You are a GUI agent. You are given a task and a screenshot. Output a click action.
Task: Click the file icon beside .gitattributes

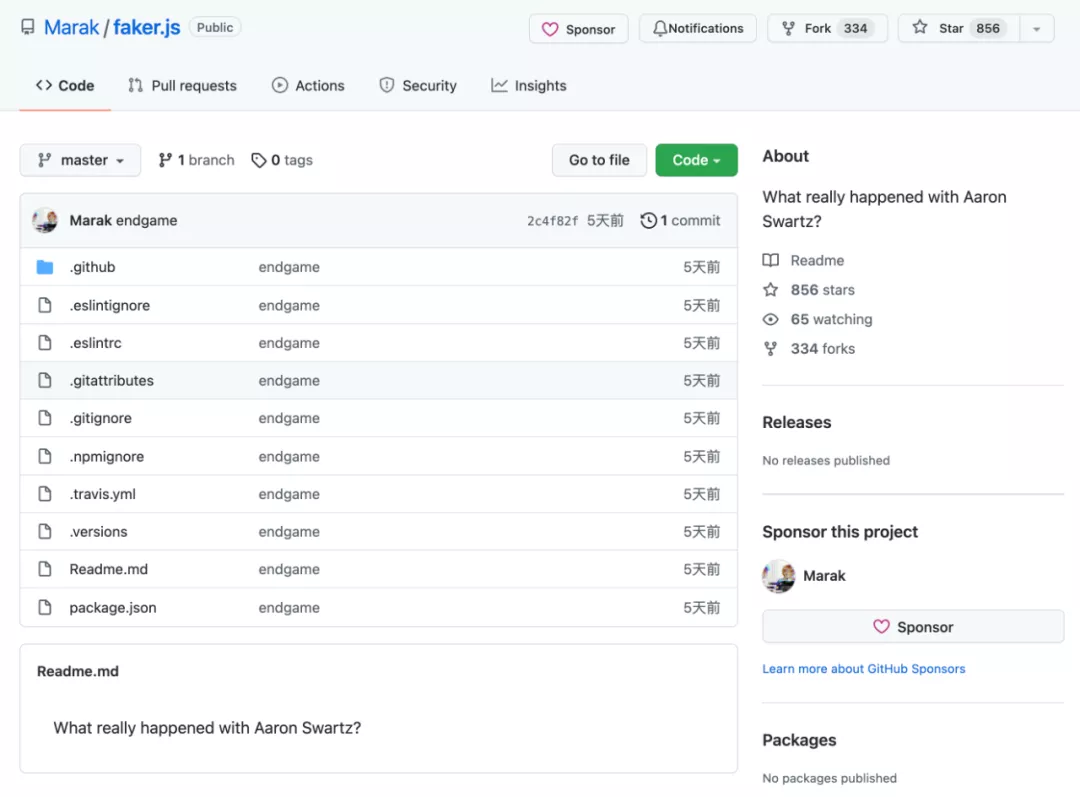[45, 380]
